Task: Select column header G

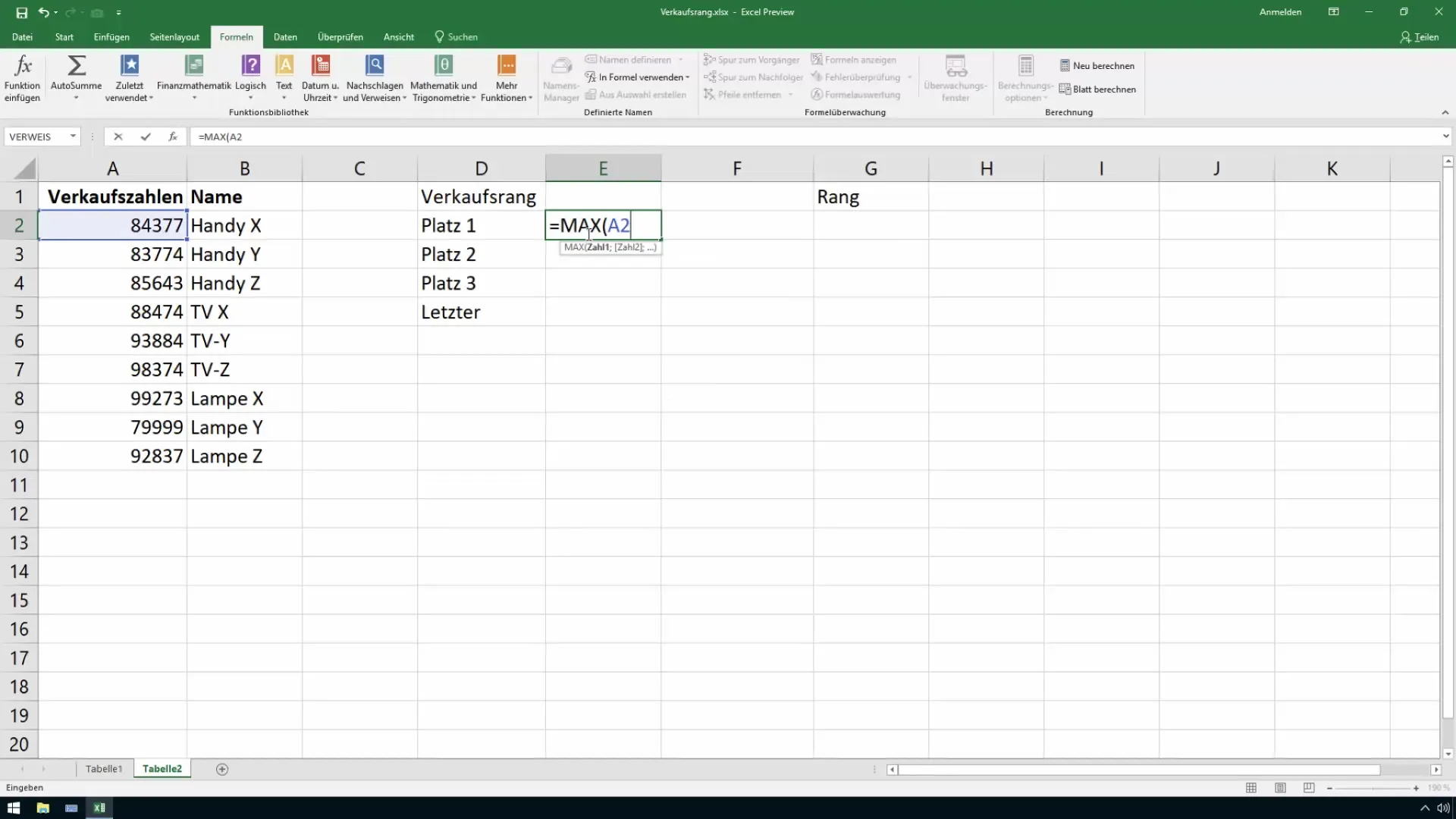Action: [x=871, y=168]
